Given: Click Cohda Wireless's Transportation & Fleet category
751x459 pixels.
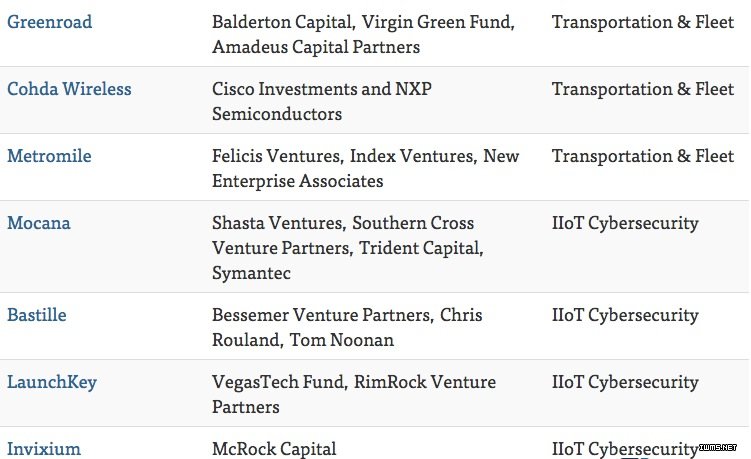Looking at the screenshot, I should click(643, 89).
